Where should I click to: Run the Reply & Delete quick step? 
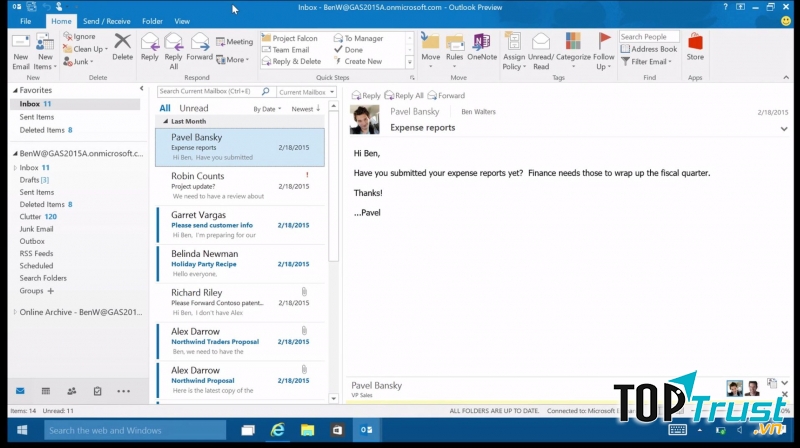pos(291,61)
